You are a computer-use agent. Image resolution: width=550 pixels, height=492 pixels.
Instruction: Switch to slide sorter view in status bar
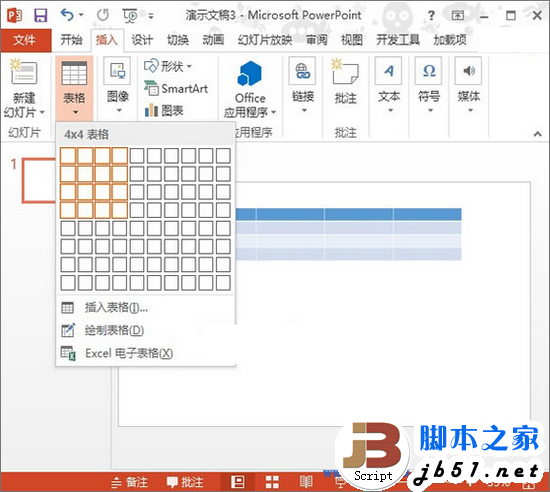click(x=272, y=482)
